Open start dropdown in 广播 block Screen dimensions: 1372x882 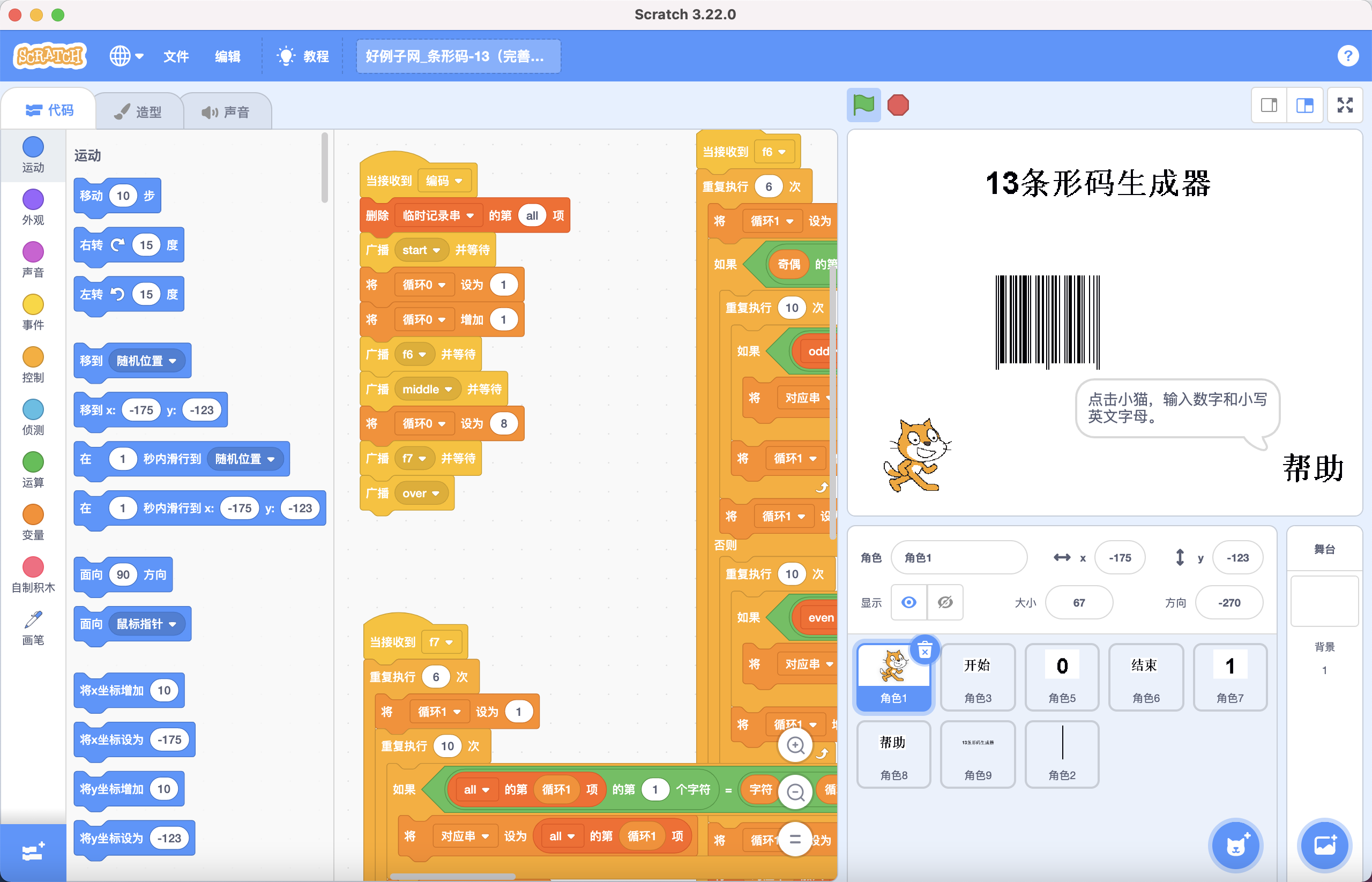click(x=421, y=250)
